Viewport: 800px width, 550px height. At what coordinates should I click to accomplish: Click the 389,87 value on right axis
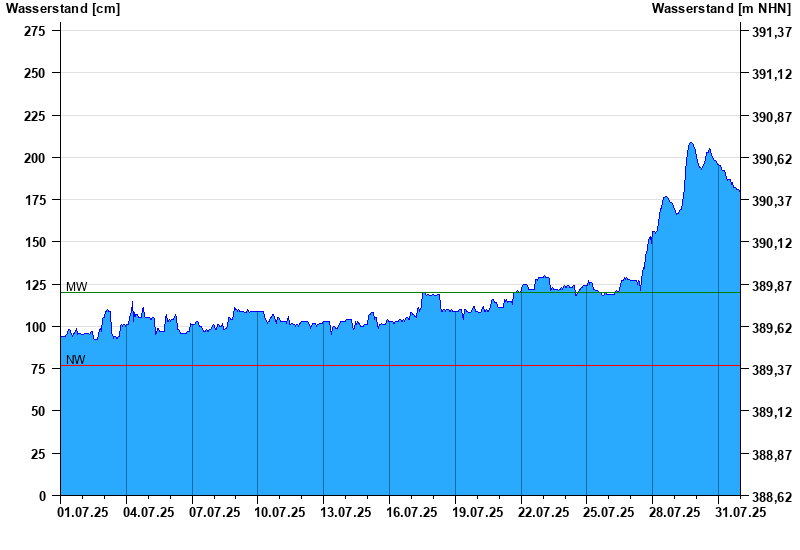click(x=772, y=286)
